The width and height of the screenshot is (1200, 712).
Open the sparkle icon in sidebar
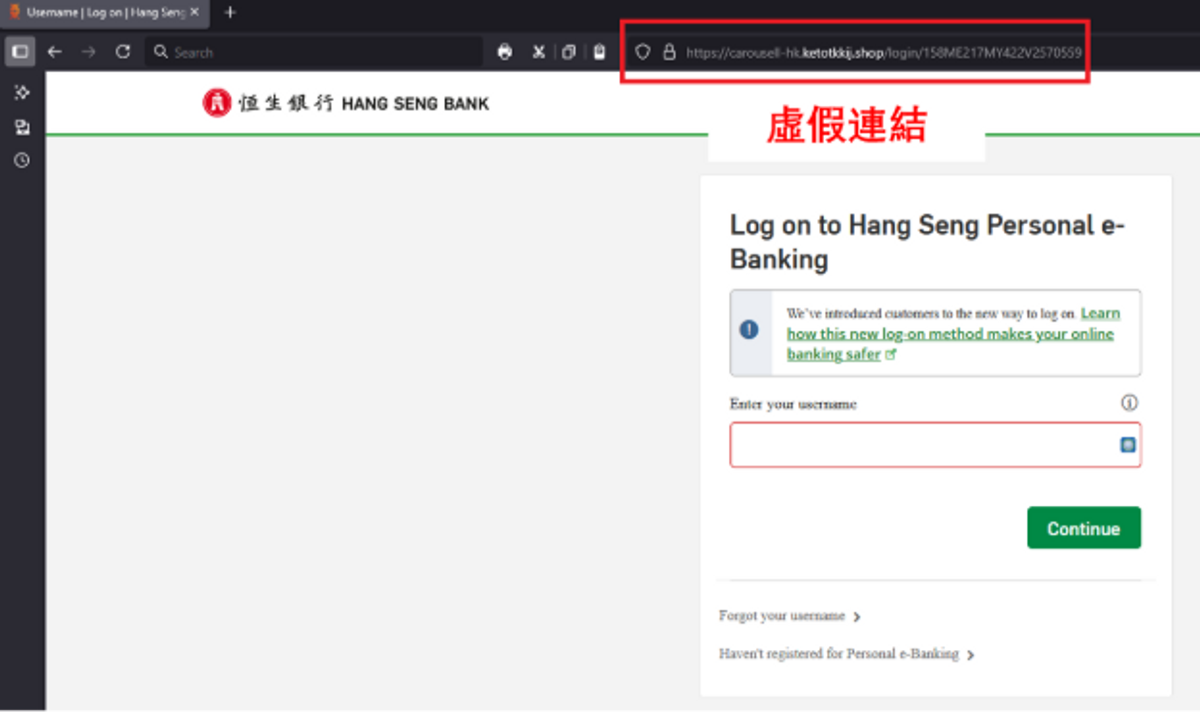coord(22,93)
